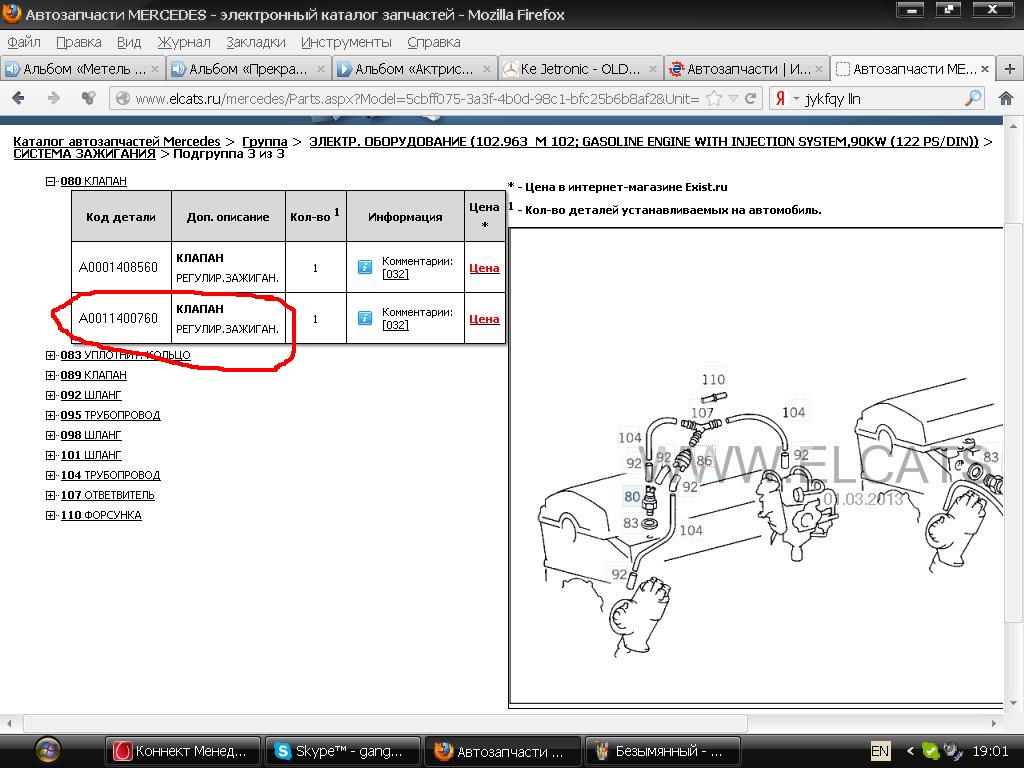Switch to Коннект Менеджер in taskbar
1024x768 pixels.
coord(183,751)
